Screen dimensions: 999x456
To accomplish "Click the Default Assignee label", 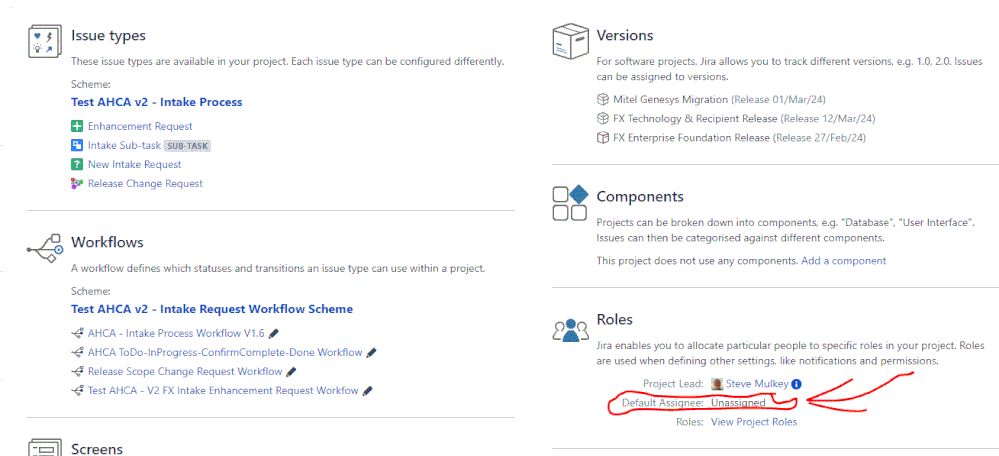I will [x=663, y=403].
